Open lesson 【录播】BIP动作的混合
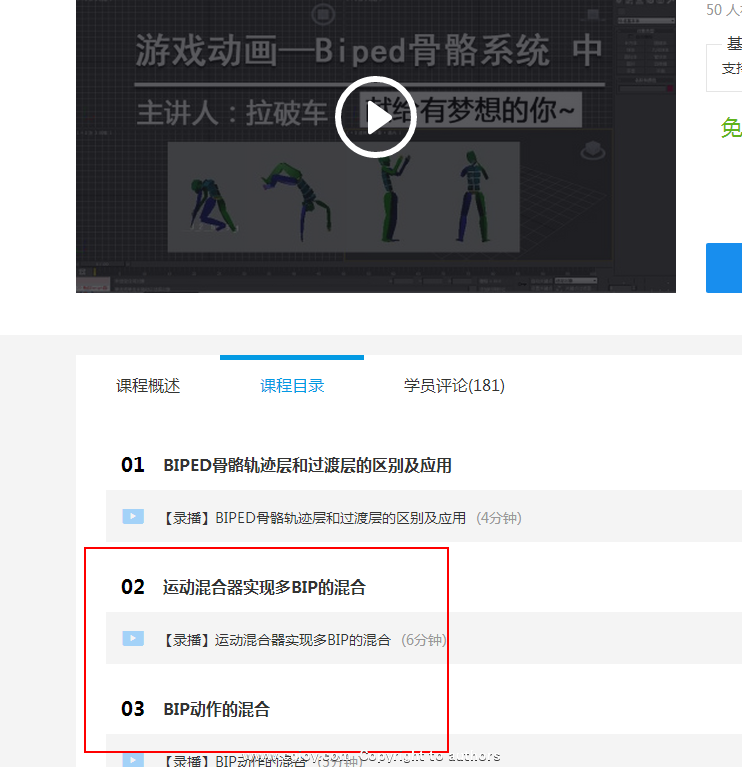Viewport: 742px width, 767px height. coord(233,761)
